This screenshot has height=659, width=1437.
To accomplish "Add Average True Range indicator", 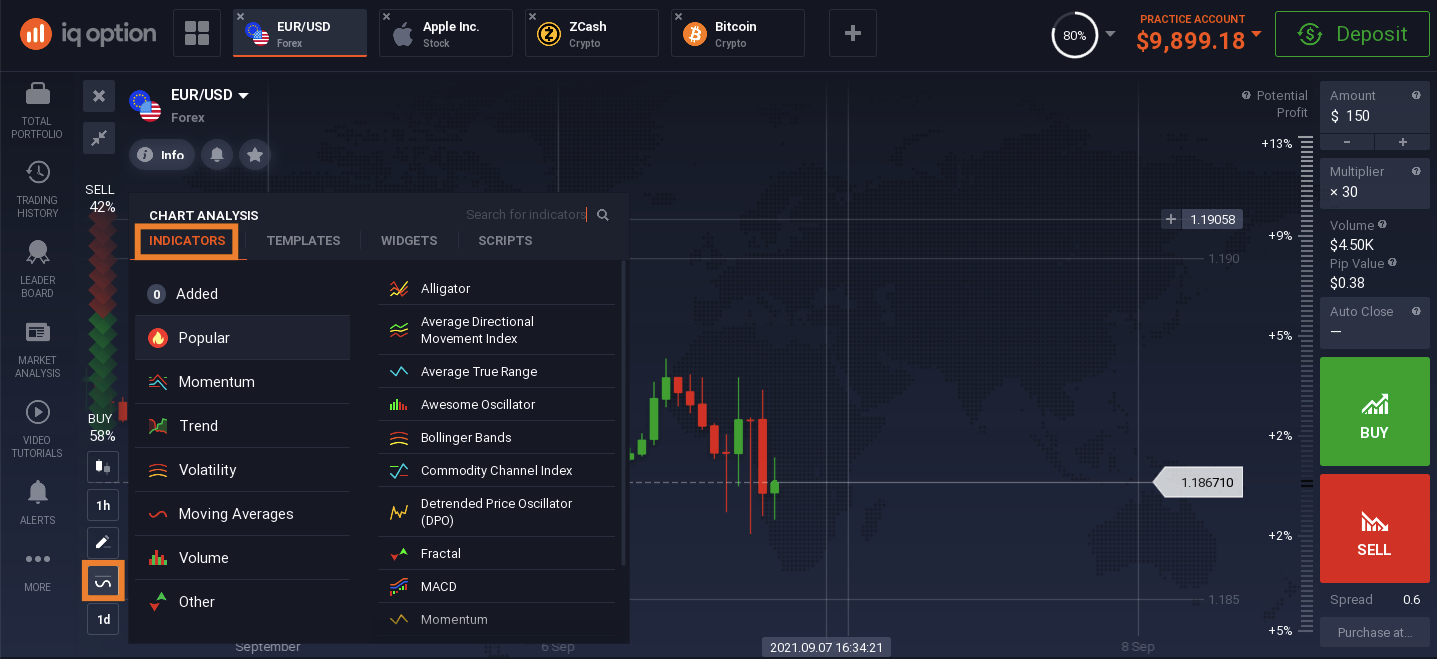I will [x=497, y=372].
